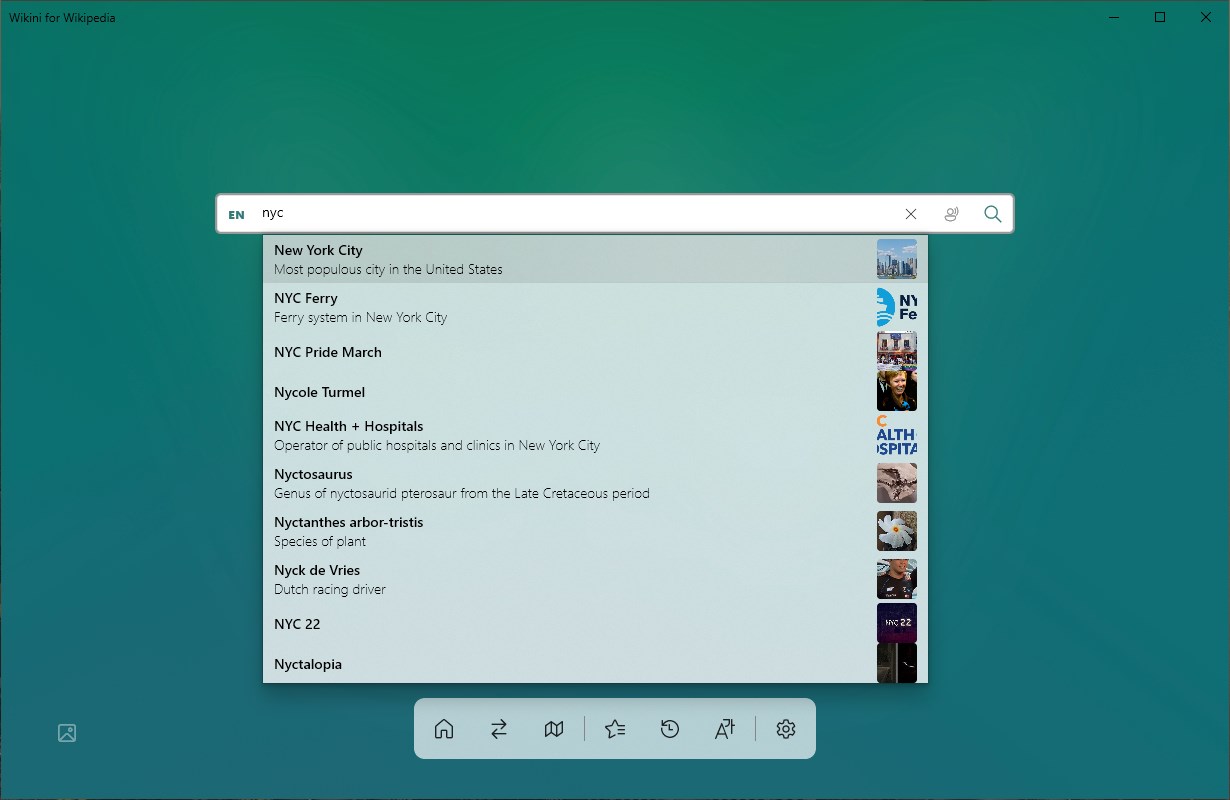The image size is (1230, 800).
Task: Click the Nycole Turmel portrait thumbnail
Action: (897, 391)
